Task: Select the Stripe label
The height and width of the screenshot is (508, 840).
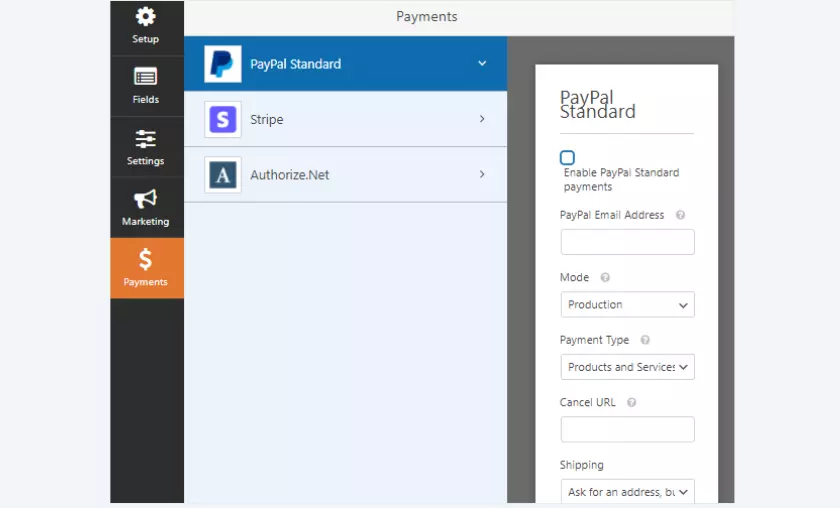Action: tap(267, 119)
